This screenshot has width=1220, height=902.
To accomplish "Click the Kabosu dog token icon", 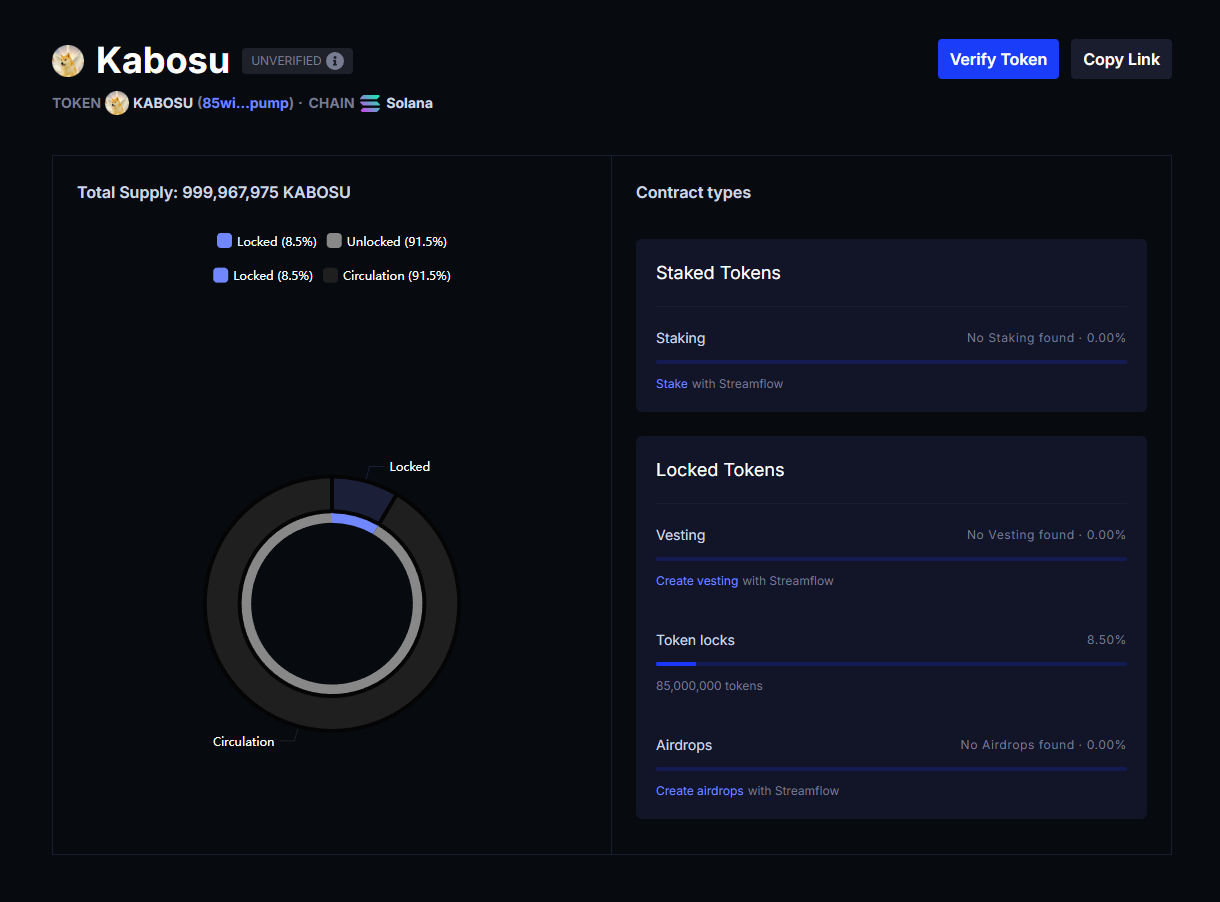I will [67, 60].
